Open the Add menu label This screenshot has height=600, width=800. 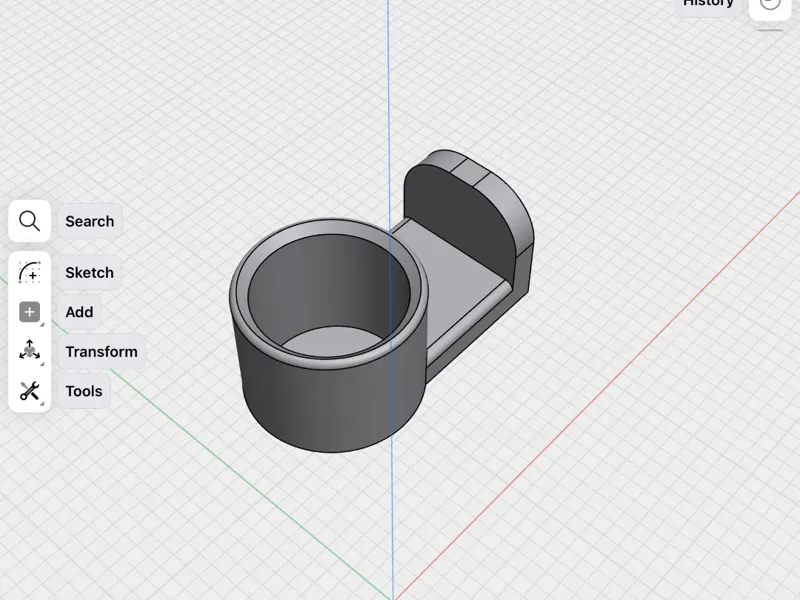[79, 312]
